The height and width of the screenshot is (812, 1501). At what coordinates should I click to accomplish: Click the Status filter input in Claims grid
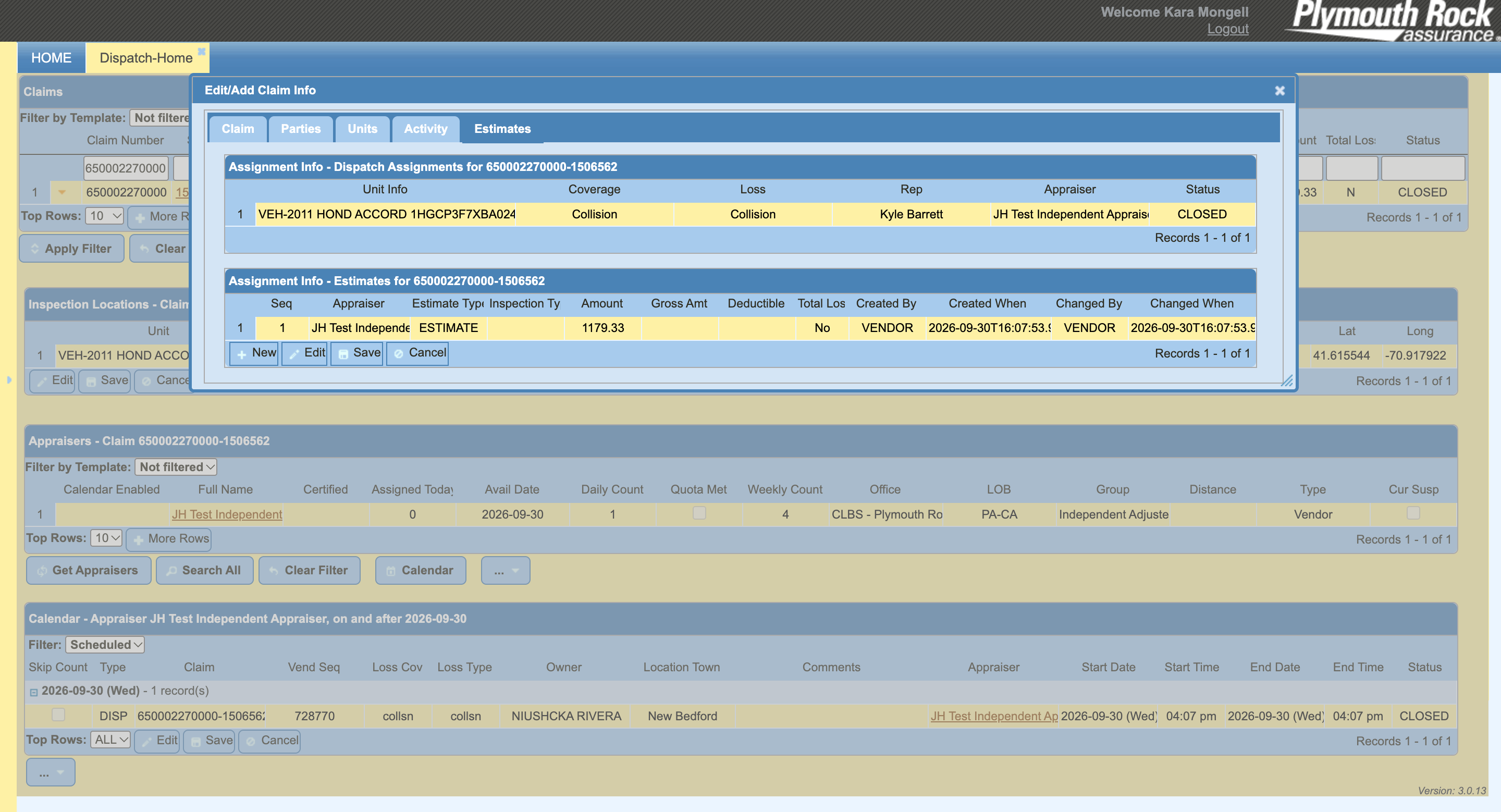point(1422,168)
